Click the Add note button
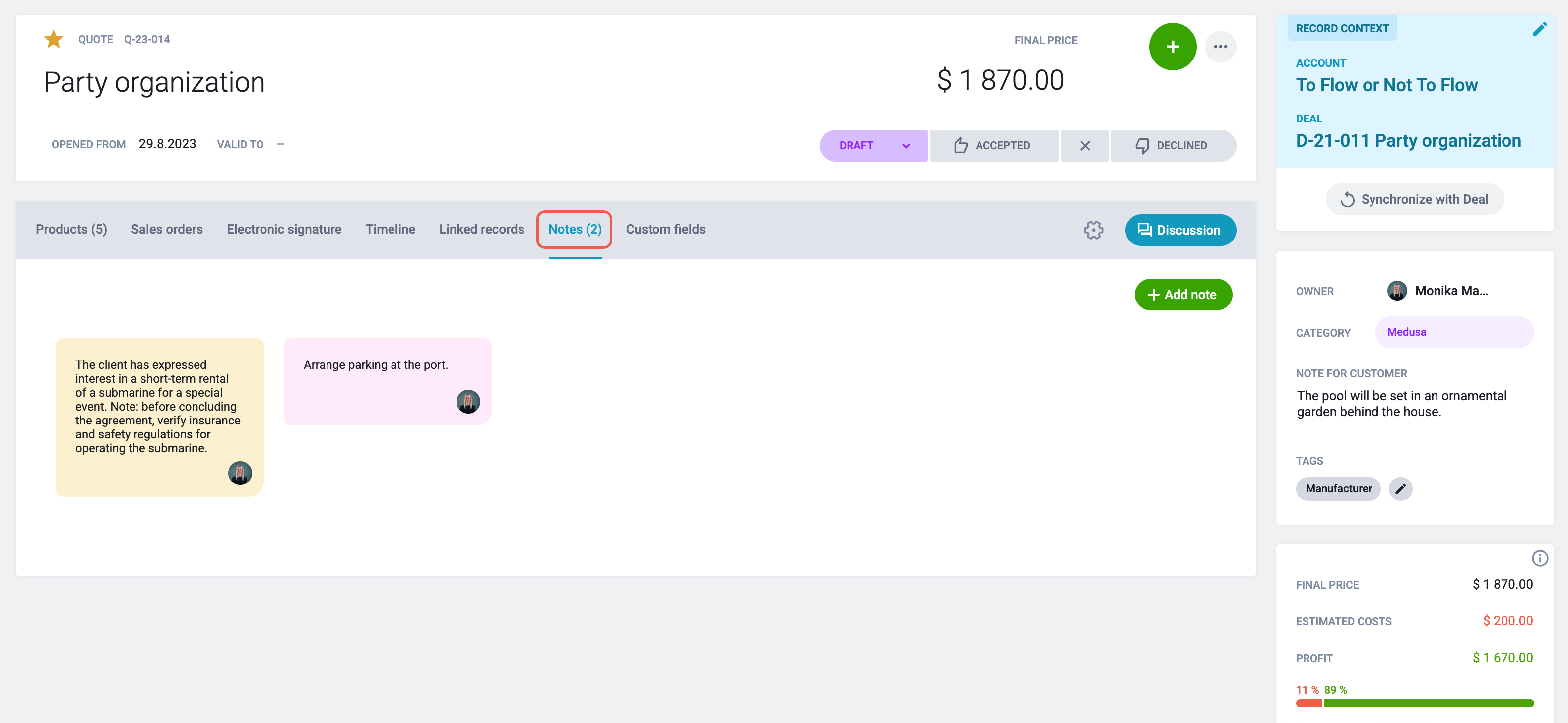1568x723 pixels. (x=1182, y=295)
